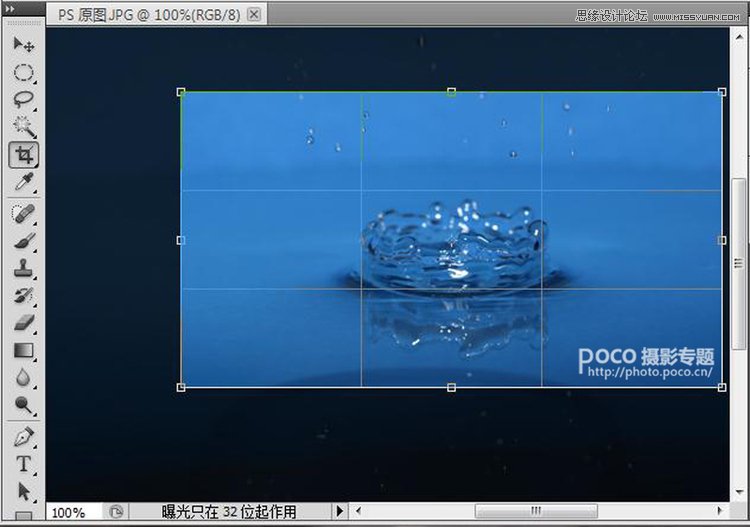Expand the toolbar via the double-arrow
The width and height of the screenshot is (750, 527).
10,9
